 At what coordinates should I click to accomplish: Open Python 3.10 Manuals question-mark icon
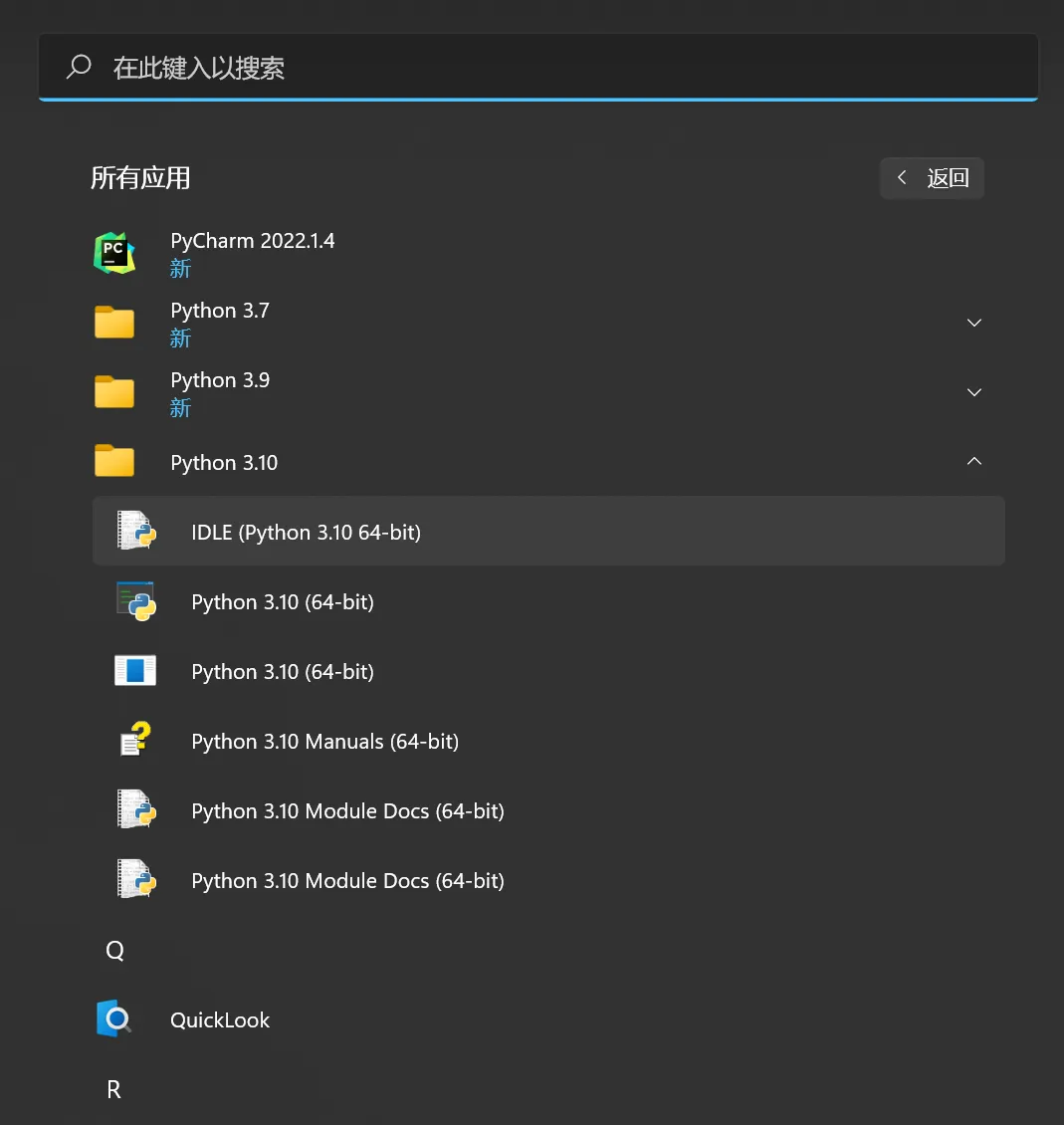pos(135,741)
